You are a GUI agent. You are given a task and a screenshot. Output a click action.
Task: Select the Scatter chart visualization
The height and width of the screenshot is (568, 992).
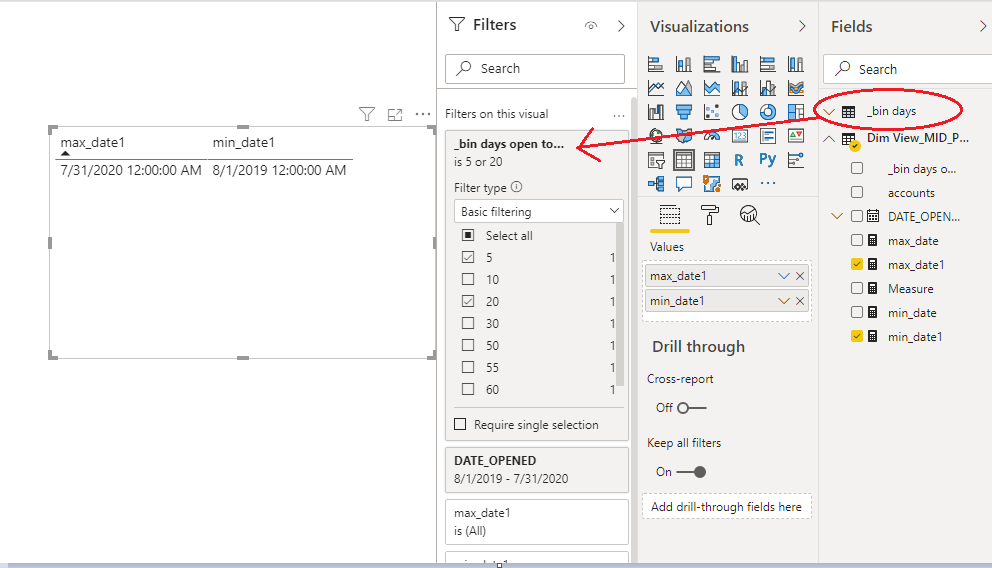point(712,112)
